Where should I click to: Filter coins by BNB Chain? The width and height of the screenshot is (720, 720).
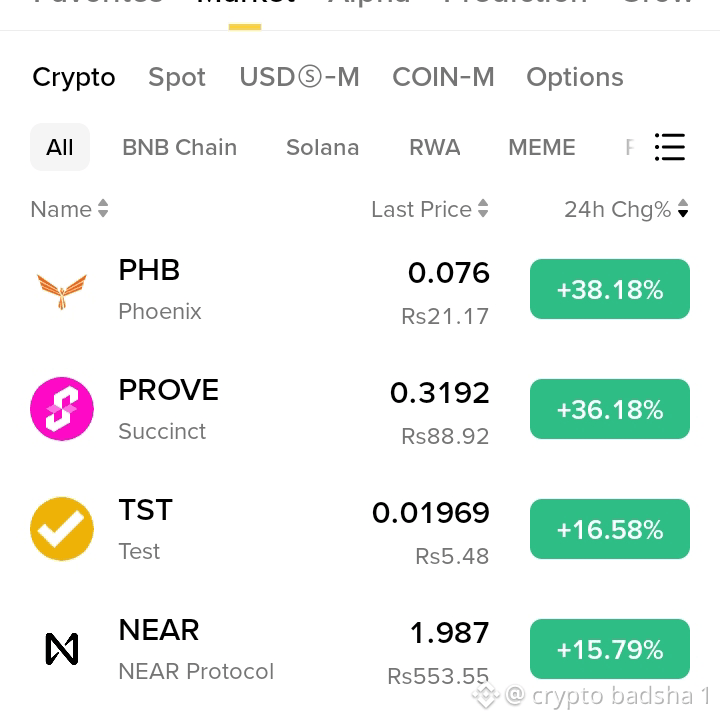coord(180,147)
